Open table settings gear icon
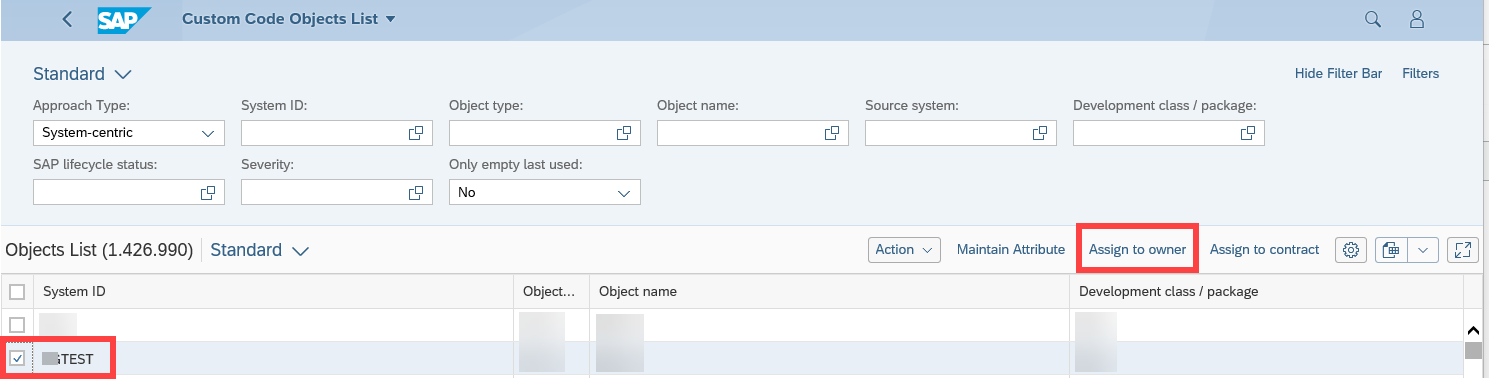The width and height of the screenshot is (1489, 379). 1351,250
